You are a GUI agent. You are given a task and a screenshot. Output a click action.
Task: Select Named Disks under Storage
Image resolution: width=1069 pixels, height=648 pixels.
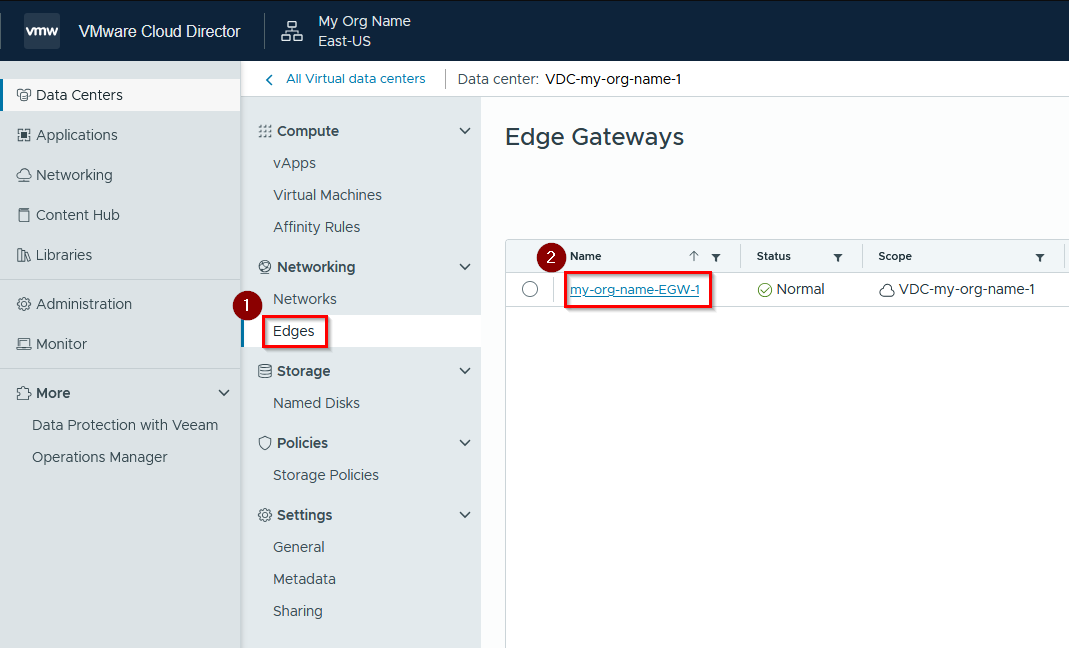[x=316, y=403]
